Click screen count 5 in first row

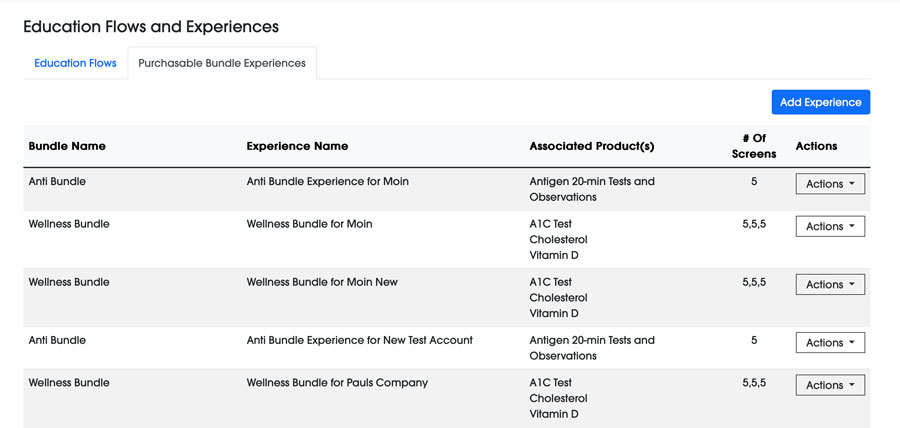(754, 182)
